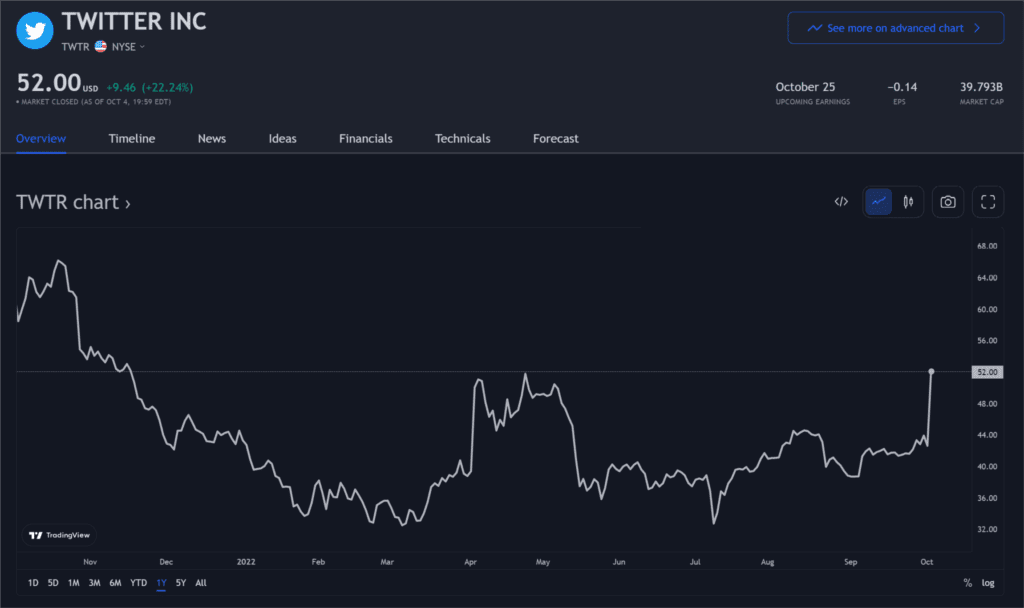Set chart range to YTD

(x=138, y=583)
